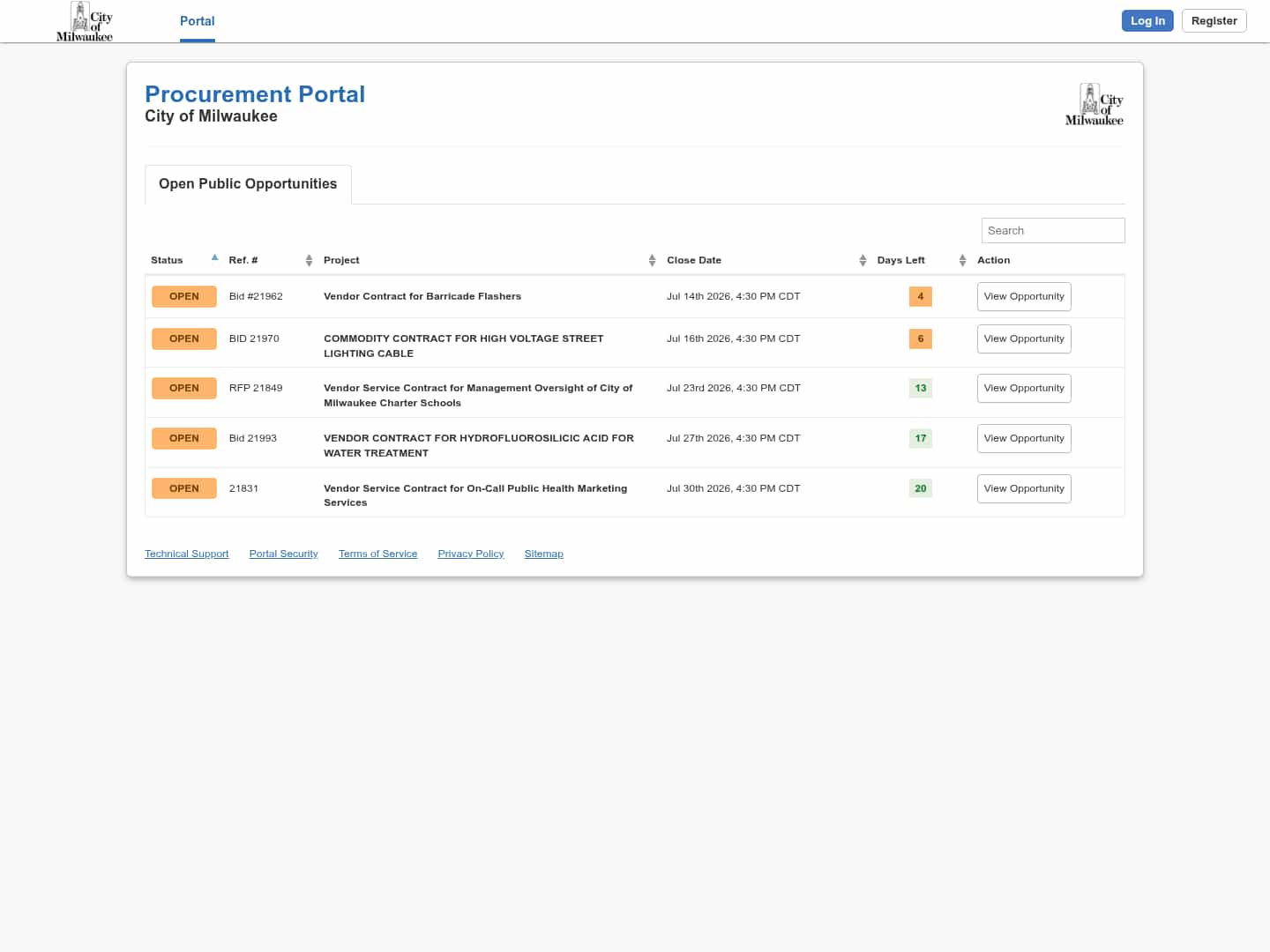Image resolution: width=1270 pixels, height=952 pixels.
Task: Click OPEN status badge for Bid 21993
Action: click(184, 439)
